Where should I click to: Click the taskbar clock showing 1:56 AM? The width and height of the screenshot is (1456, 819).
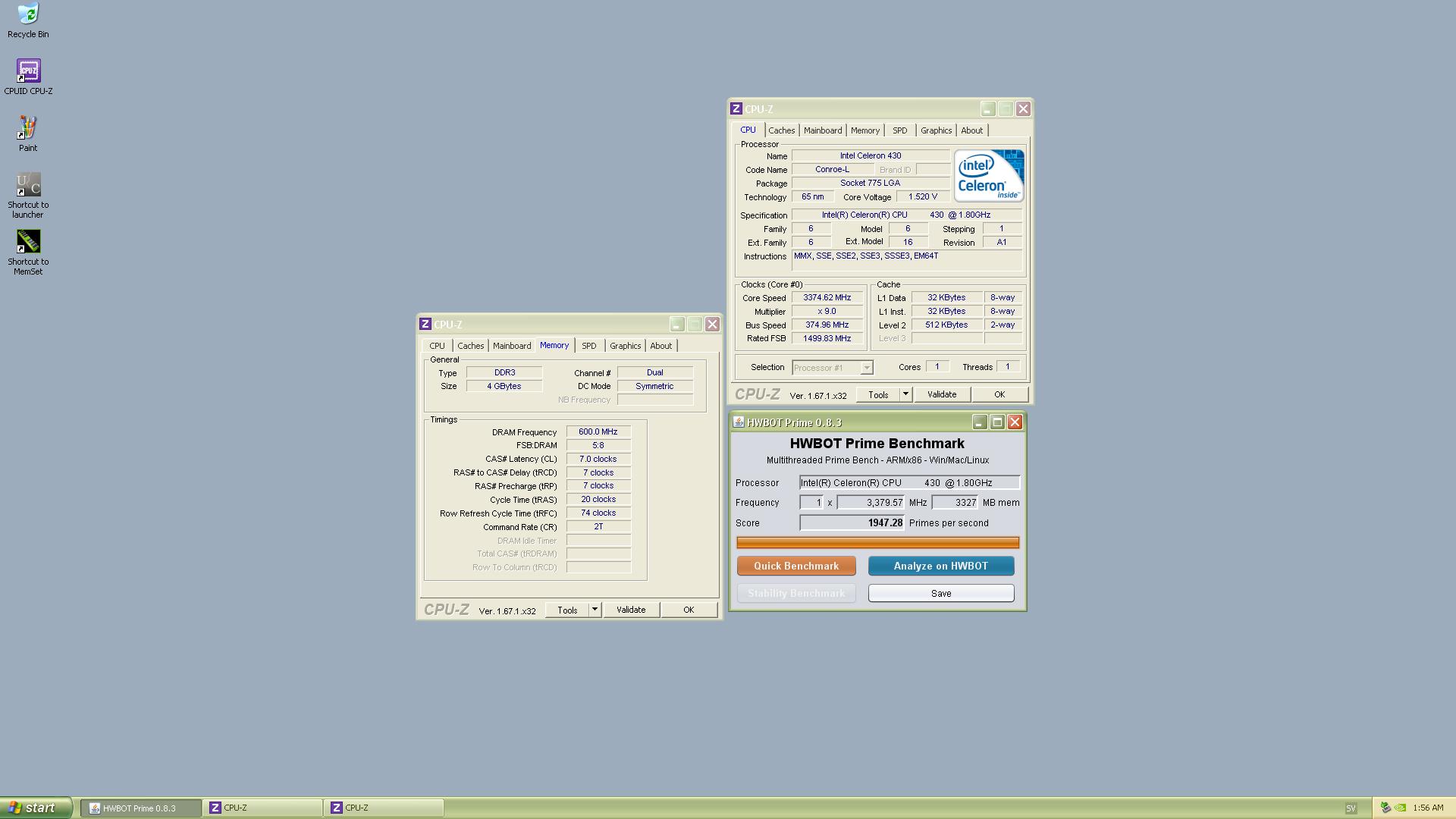pyautogui.click(x=1428, y=808)
